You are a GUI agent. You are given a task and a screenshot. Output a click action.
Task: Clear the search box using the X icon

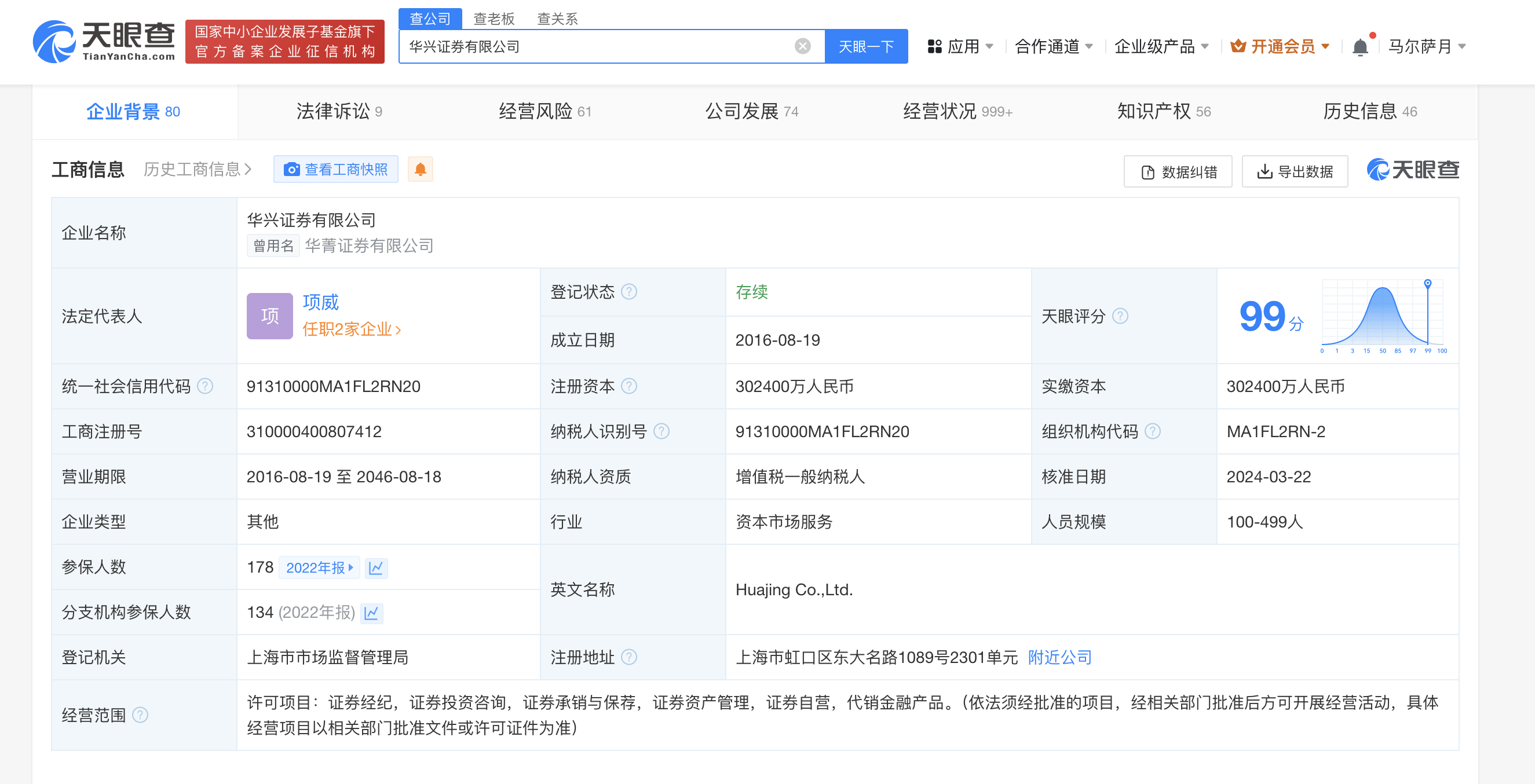[803, 45]
